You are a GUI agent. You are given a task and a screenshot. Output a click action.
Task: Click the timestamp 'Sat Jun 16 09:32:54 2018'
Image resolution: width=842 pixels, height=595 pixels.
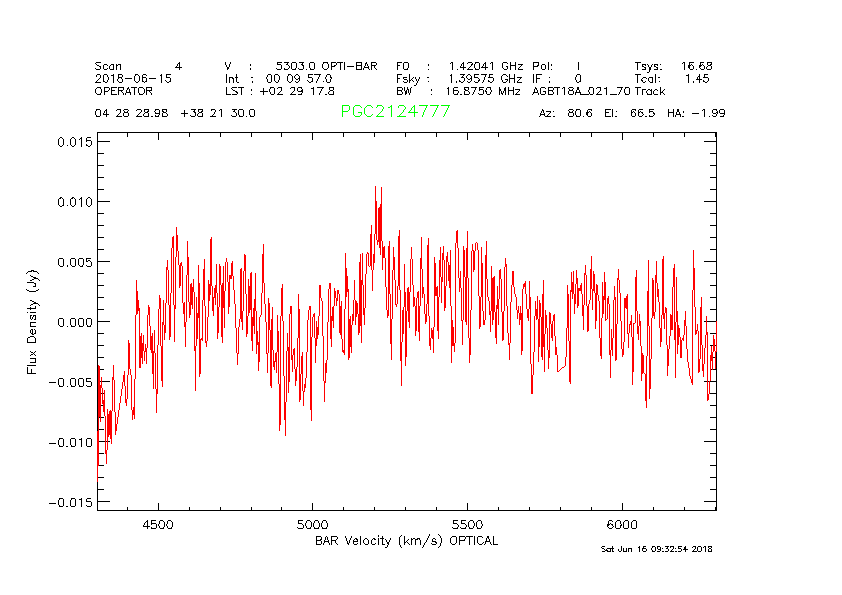tap(656, 549)
